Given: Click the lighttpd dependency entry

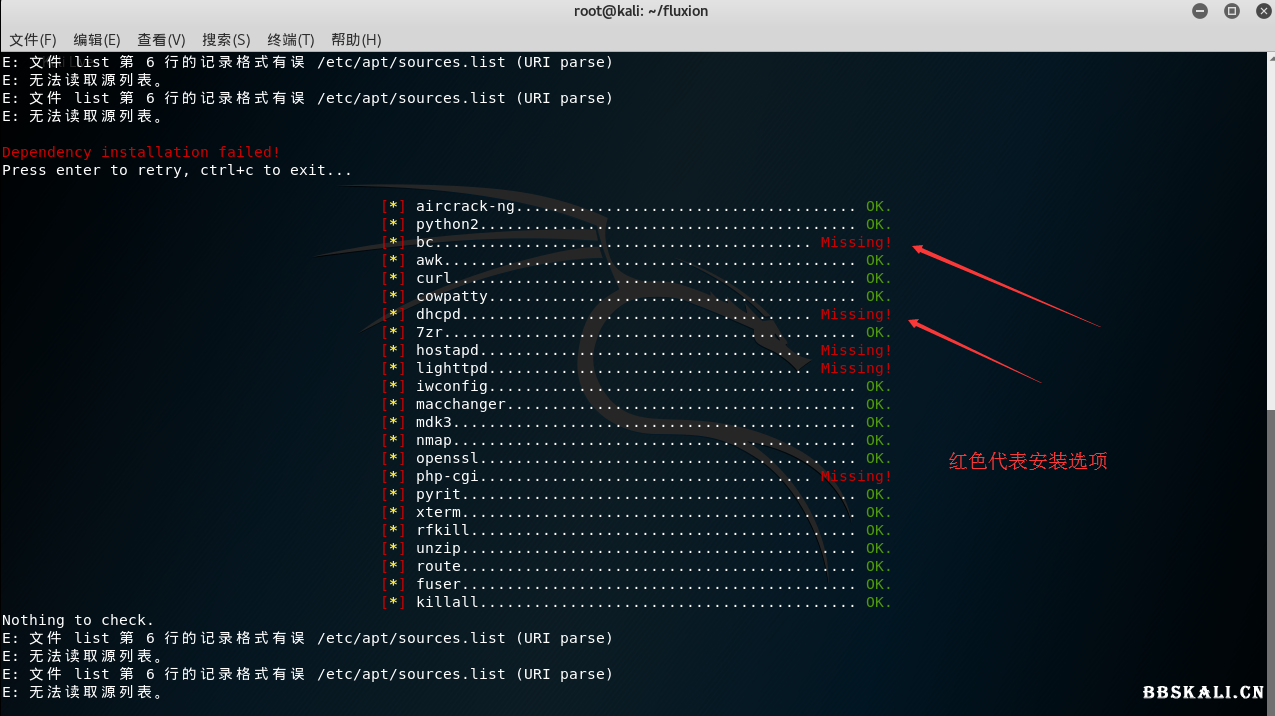Looking at the screenshot, I should point(452,368).
